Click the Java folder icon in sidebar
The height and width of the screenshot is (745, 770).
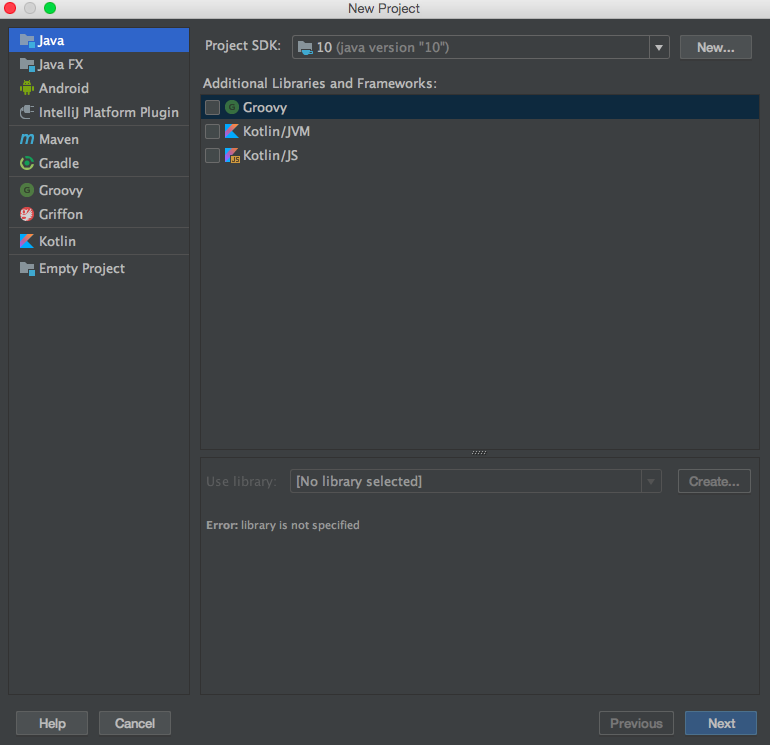(x=27, y=40)
